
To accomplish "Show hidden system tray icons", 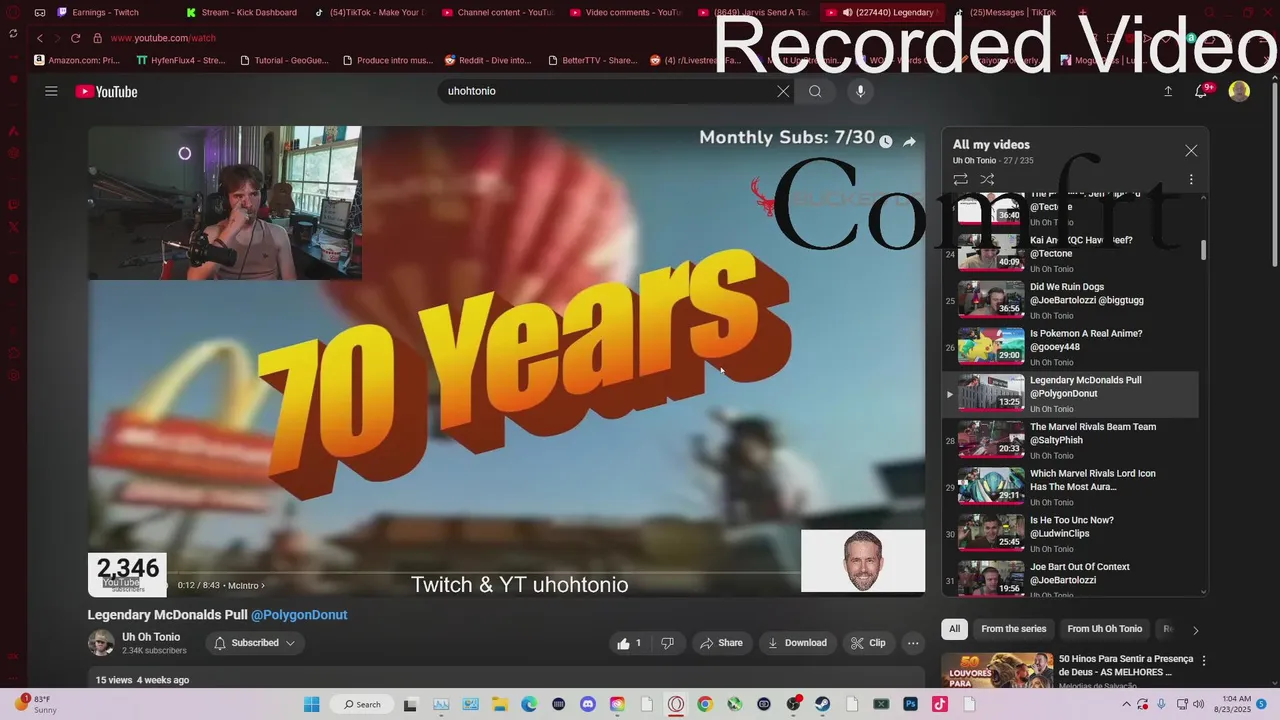I will point(1127,704).
